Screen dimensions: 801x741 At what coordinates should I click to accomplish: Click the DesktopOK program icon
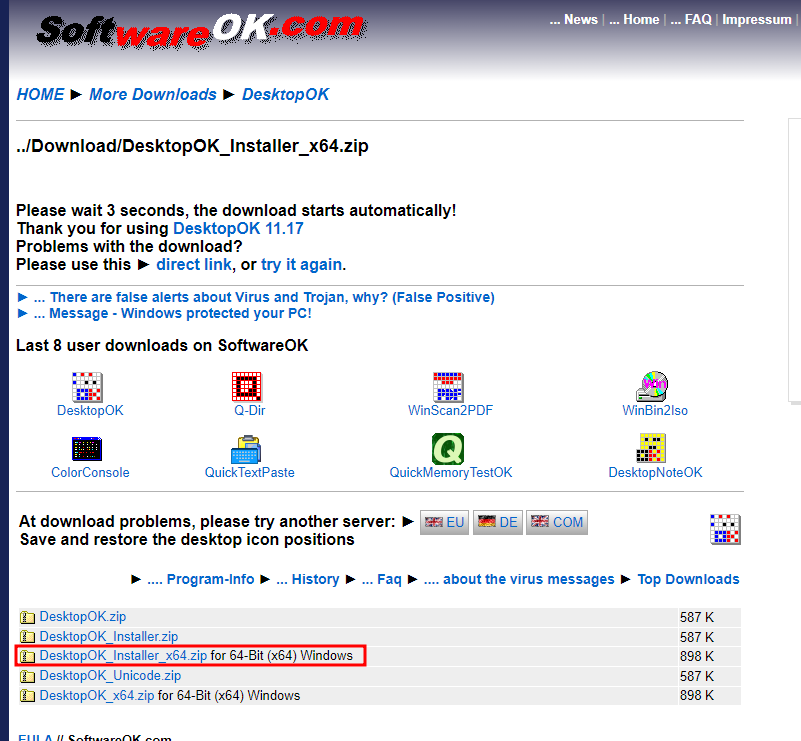(x=87, y=387)
